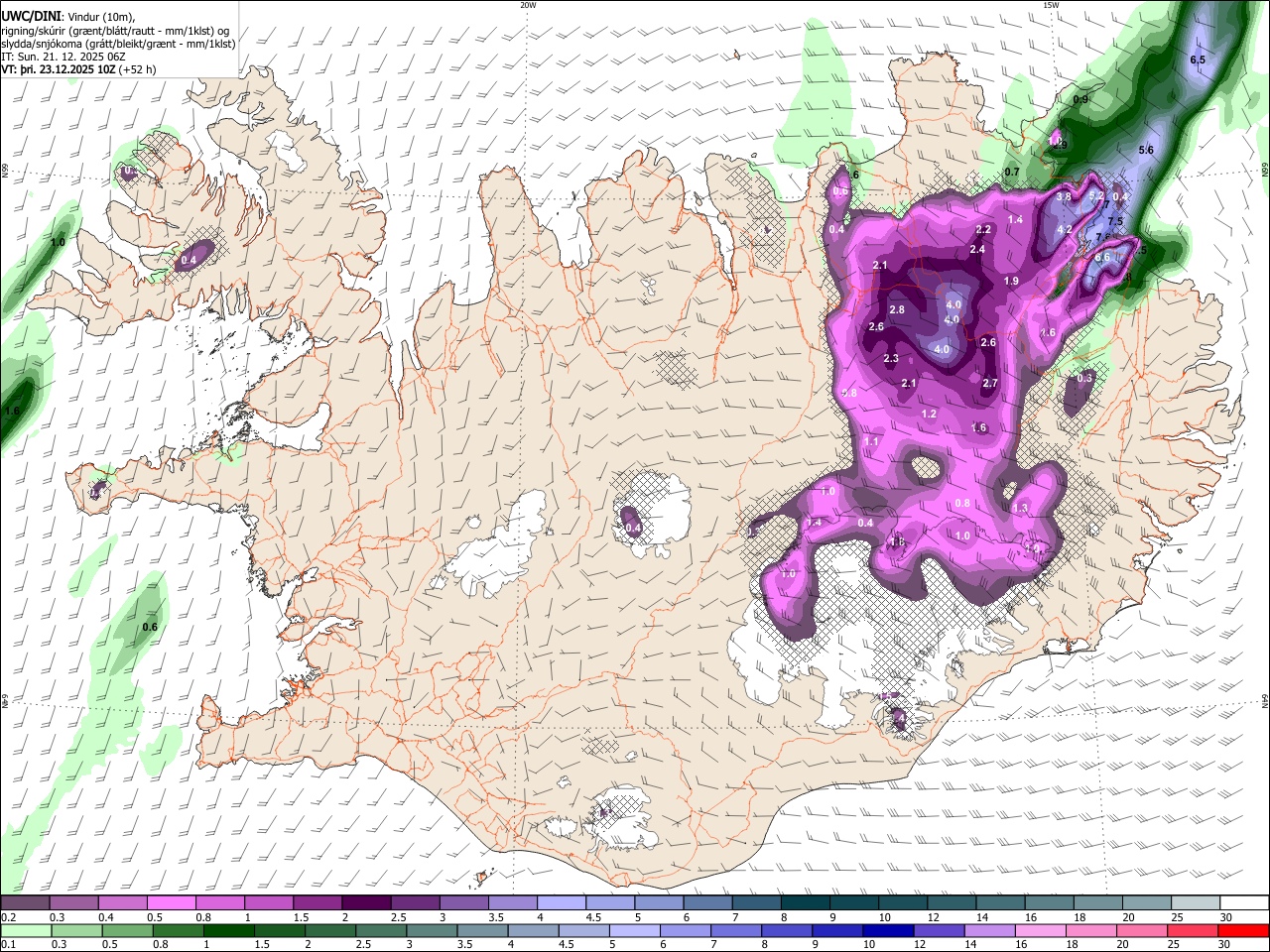Click the 4.2 value near the northeast fjords
Screen dimensions: 1270x952
(1065, 229)
